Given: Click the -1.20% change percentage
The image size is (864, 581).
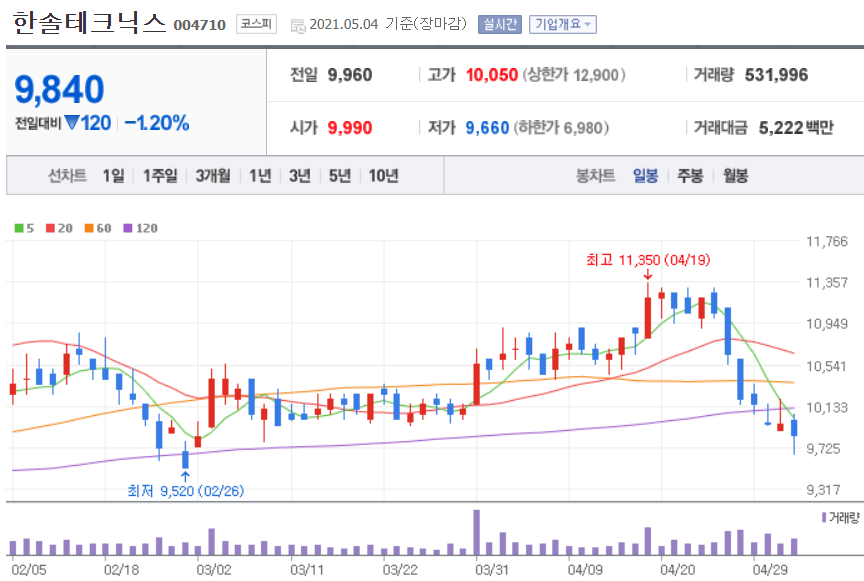Looking at the screenshot, I should [x=157, y=122].
